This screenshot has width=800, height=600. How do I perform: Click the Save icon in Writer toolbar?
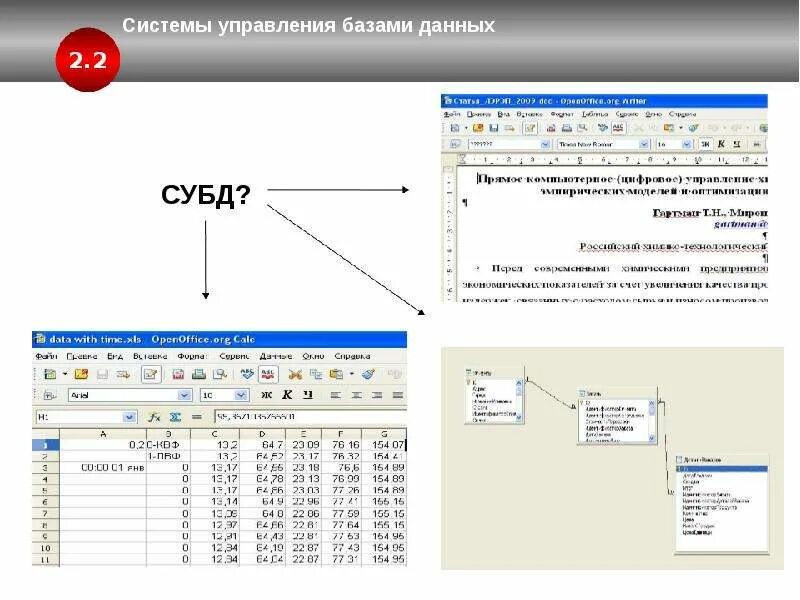point(494,128)
